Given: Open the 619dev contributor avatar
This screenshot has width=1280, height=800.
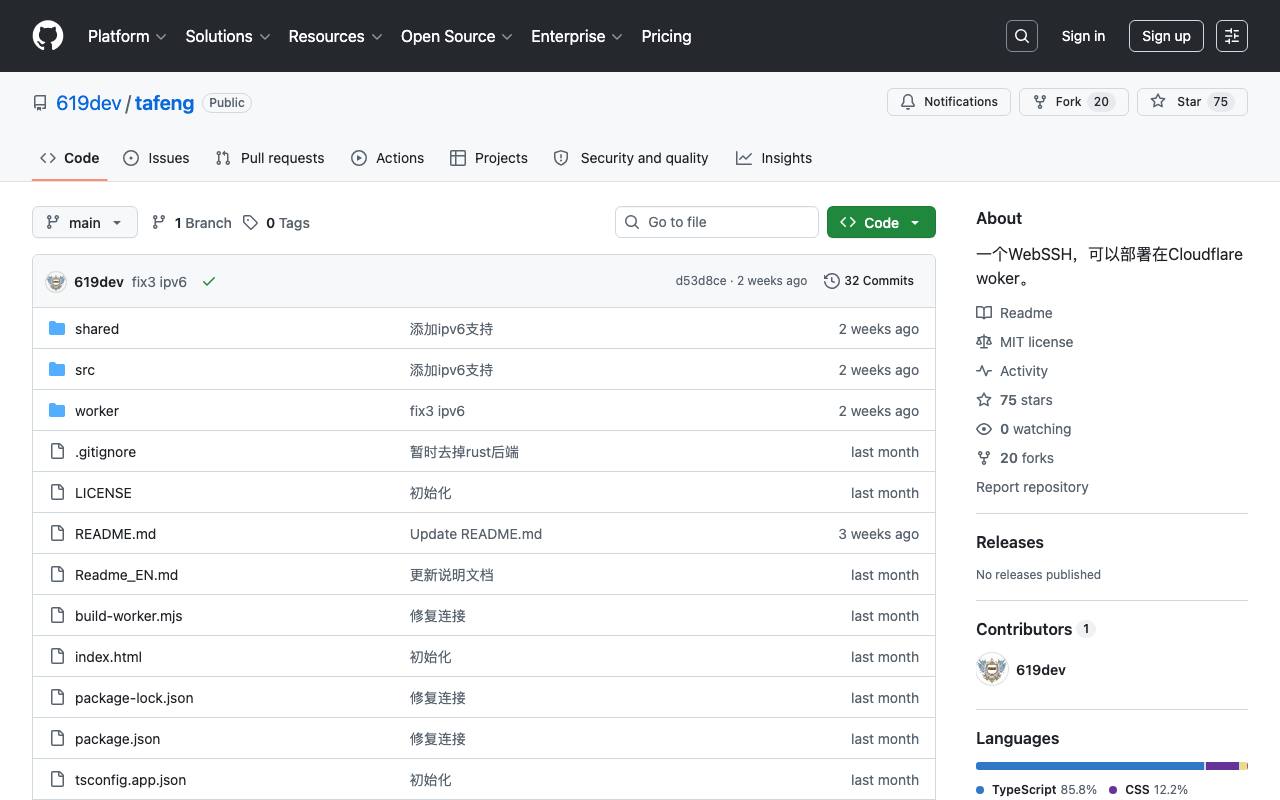Looking at the screenshot, I should tap(992, 670).
